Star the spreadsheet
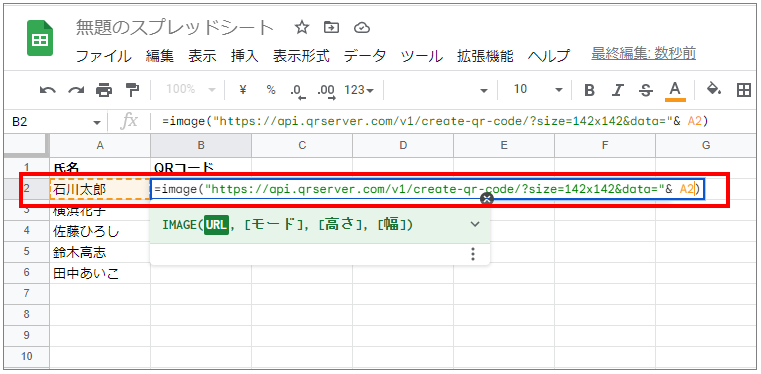 click(302, 28)
